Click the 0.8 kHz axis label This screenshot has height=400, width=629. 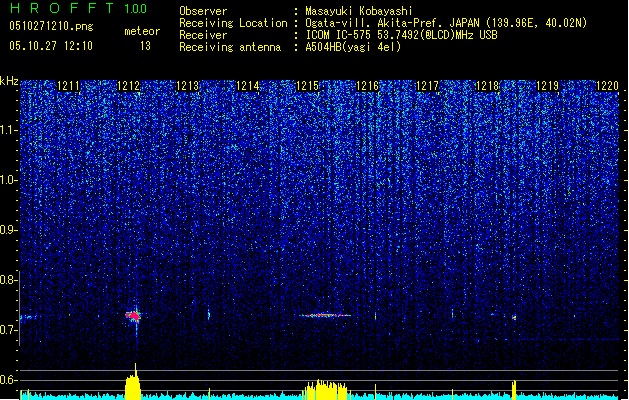(9, 280)
